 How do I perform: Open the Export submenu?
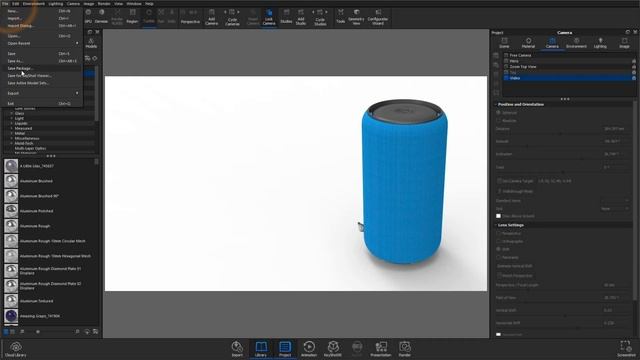[43, 93]
